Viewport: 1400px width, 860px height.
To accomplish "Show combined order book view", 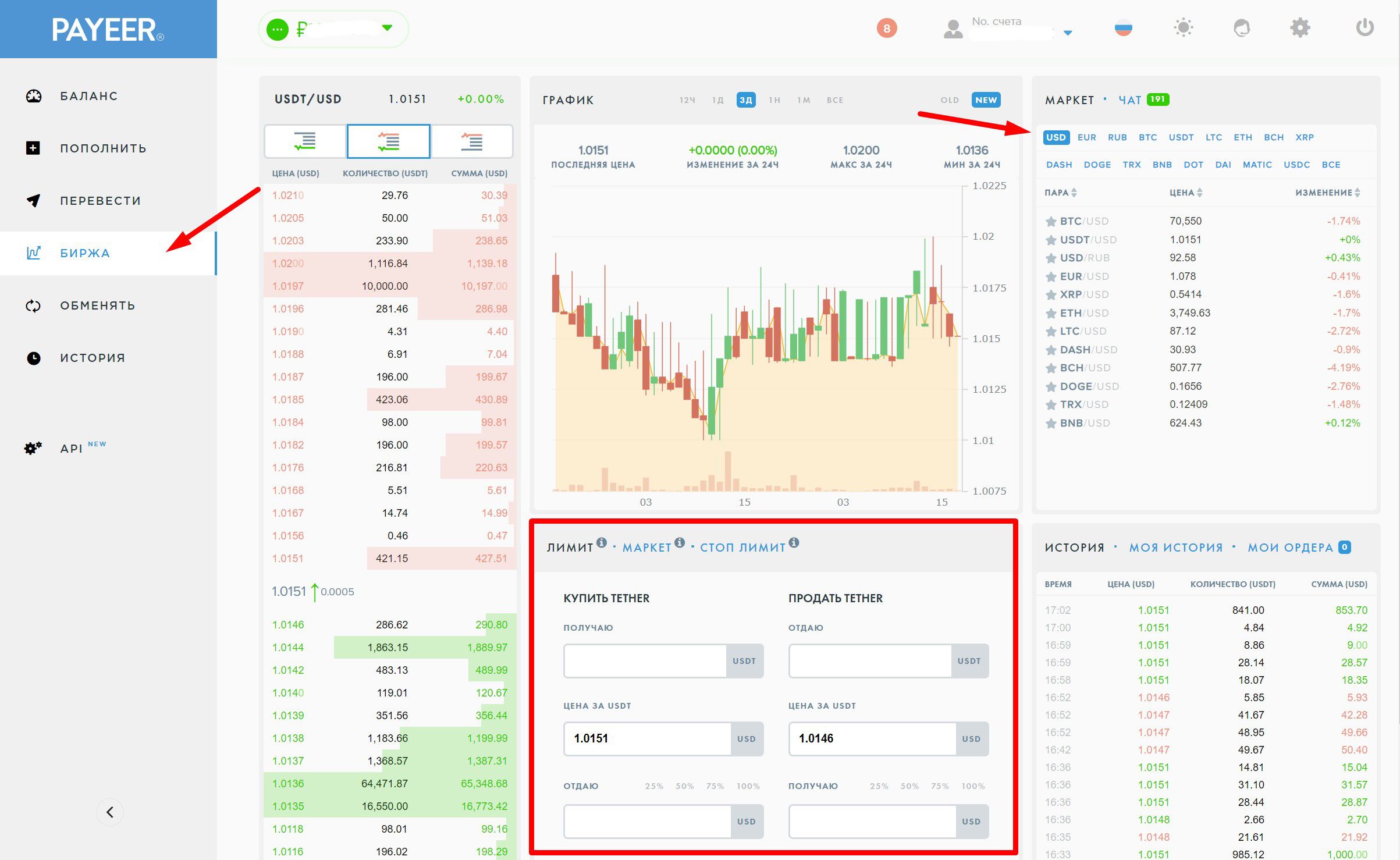I will click(x=389, y=141).
